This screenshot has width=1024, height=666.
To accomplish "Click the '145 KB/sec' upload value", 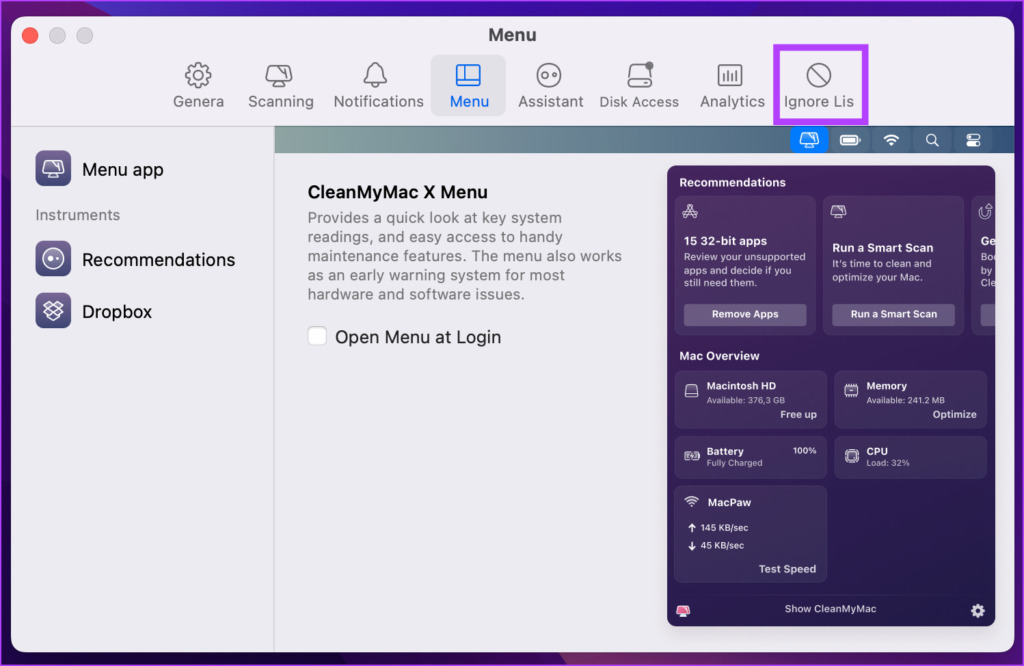I will point(724,528).
